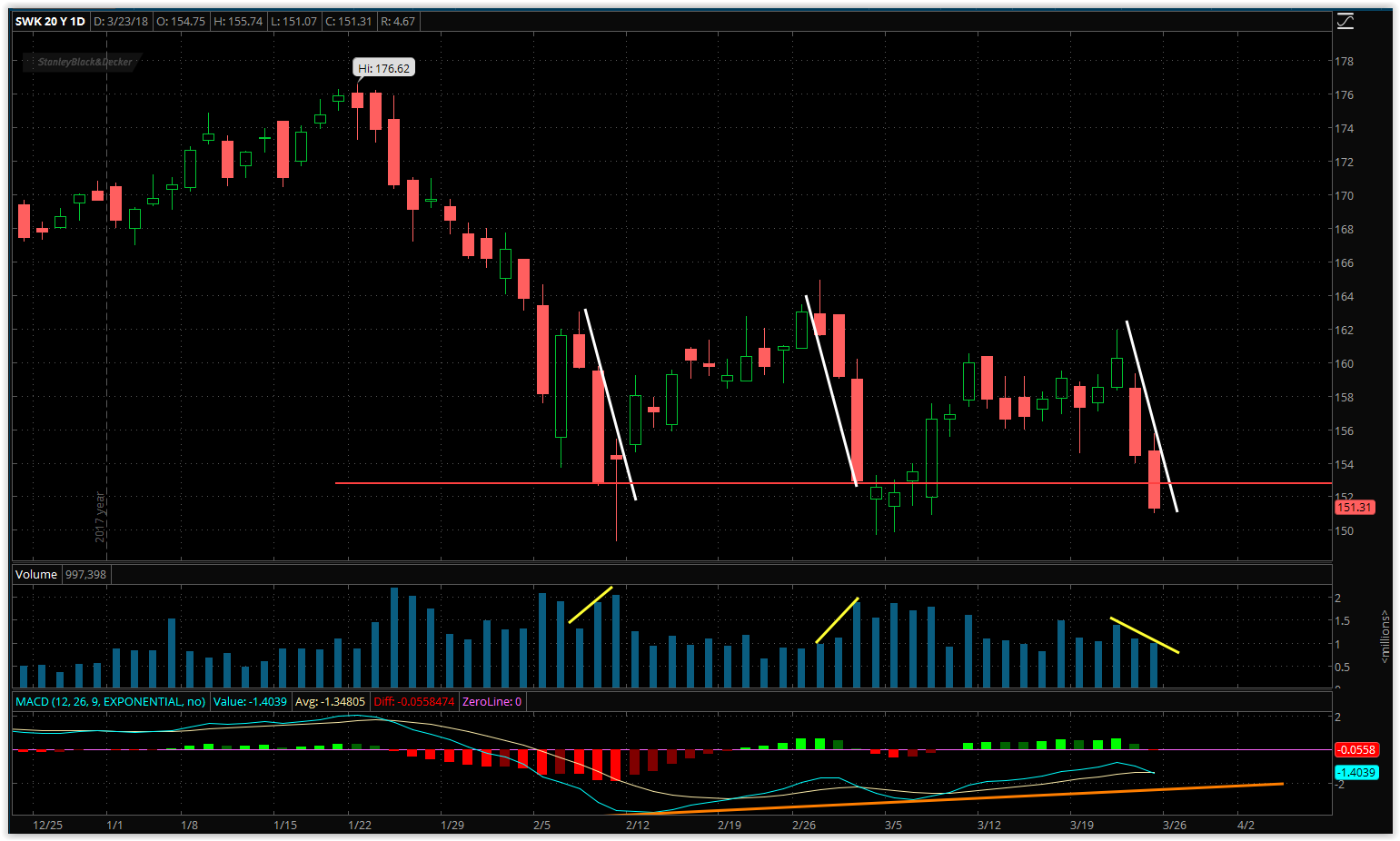
Task: Click the 178 price axis label
Action: point(1344,61)
